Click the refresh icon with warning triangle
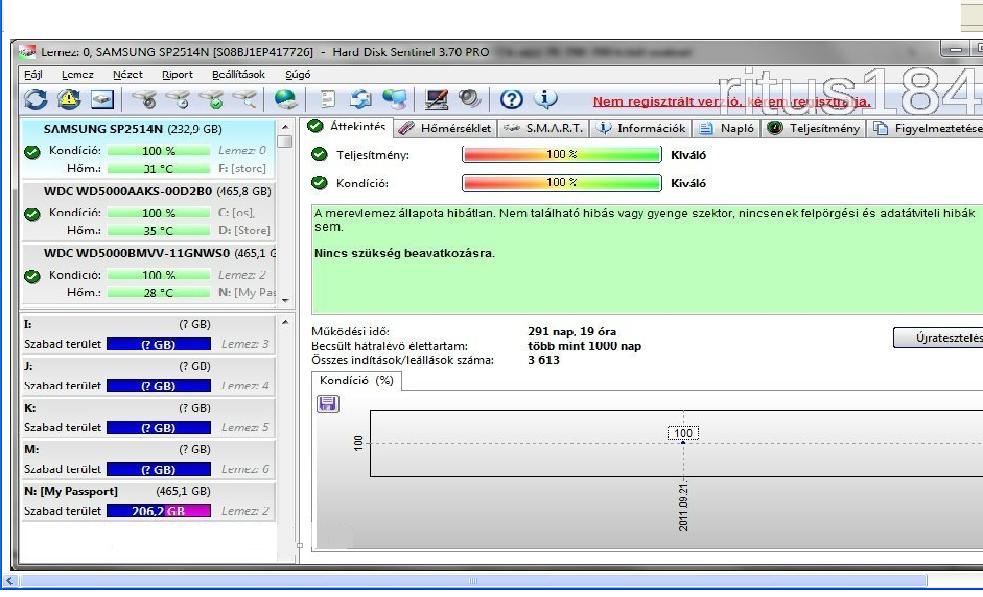983x597 pixels. [69, 99]
